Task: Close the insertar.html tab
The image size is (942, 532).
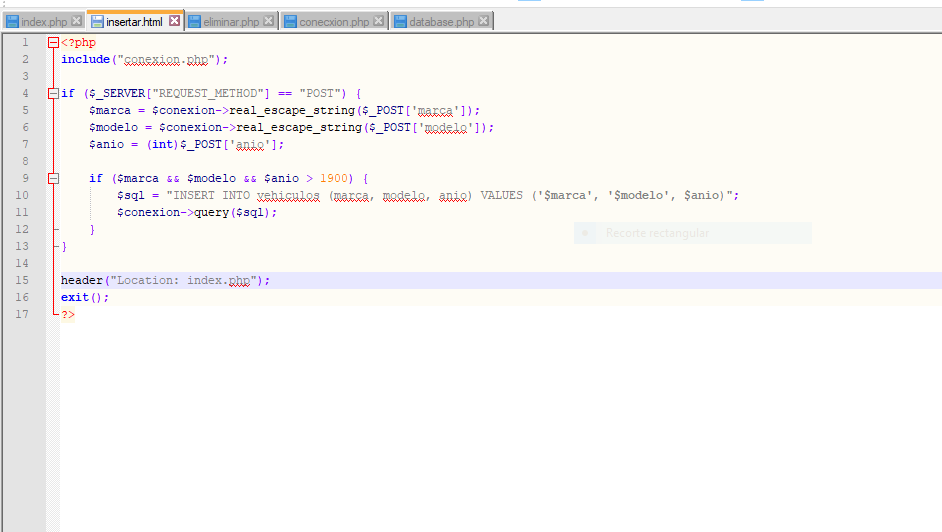Action: click(x=175, y=21)
